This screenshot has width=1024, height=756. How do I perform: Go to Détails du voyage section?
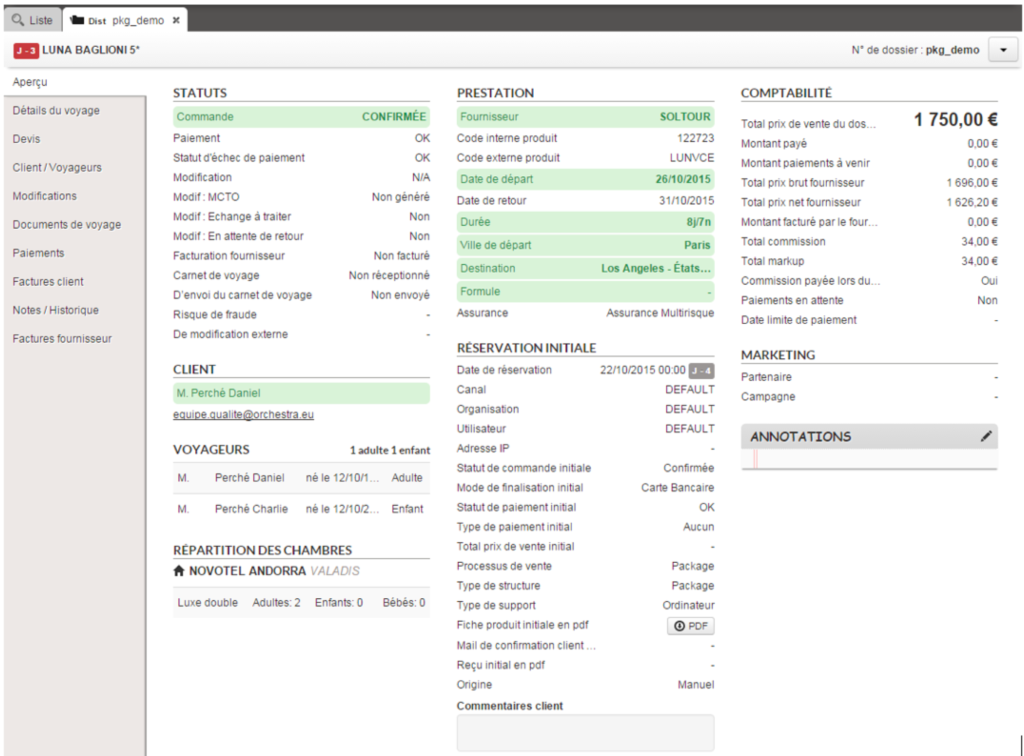pos(56,111)
